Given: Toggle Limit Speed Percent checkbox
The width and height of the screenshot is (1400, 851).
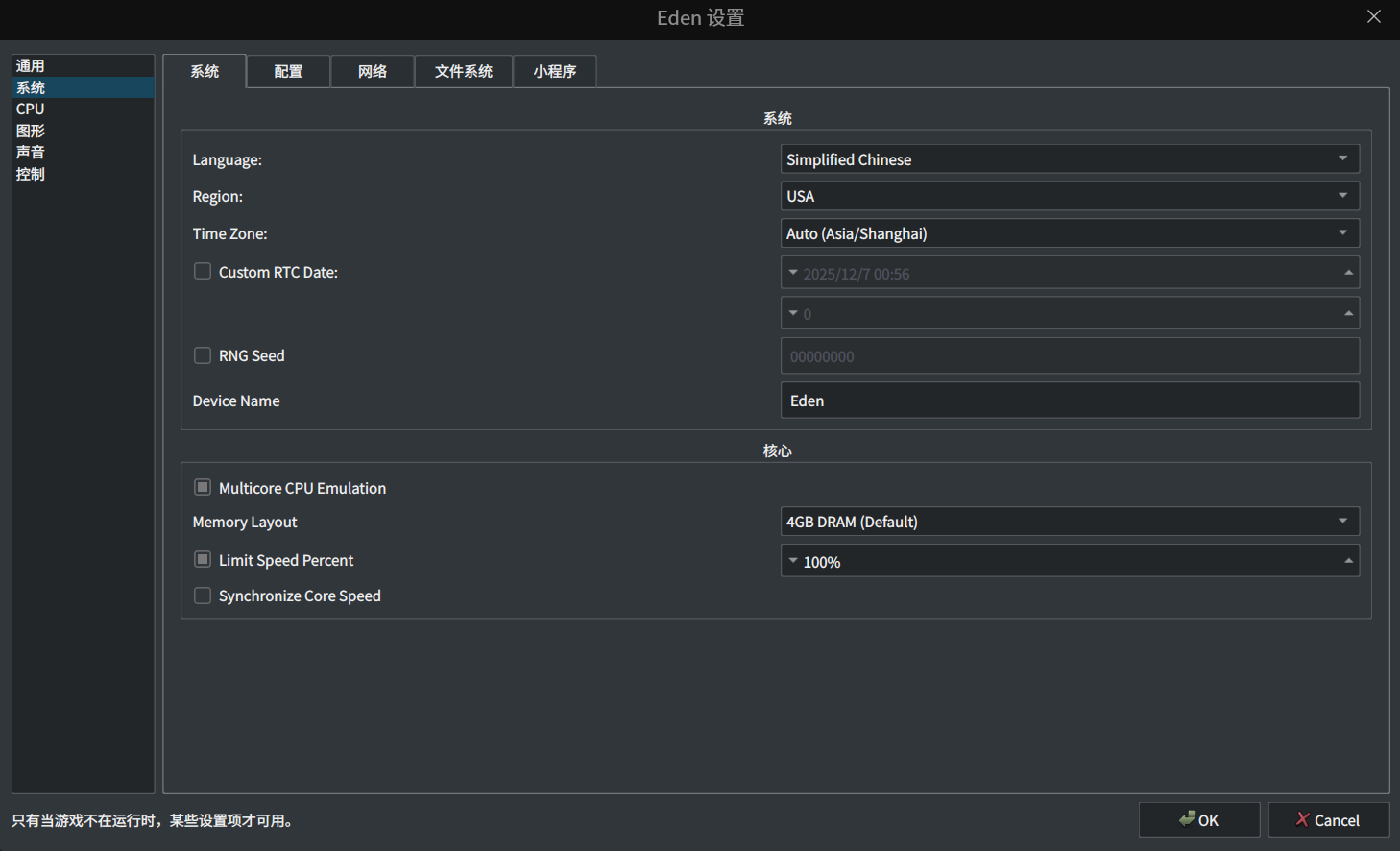Looking at the screenshot, I should (x=203, y=560).
